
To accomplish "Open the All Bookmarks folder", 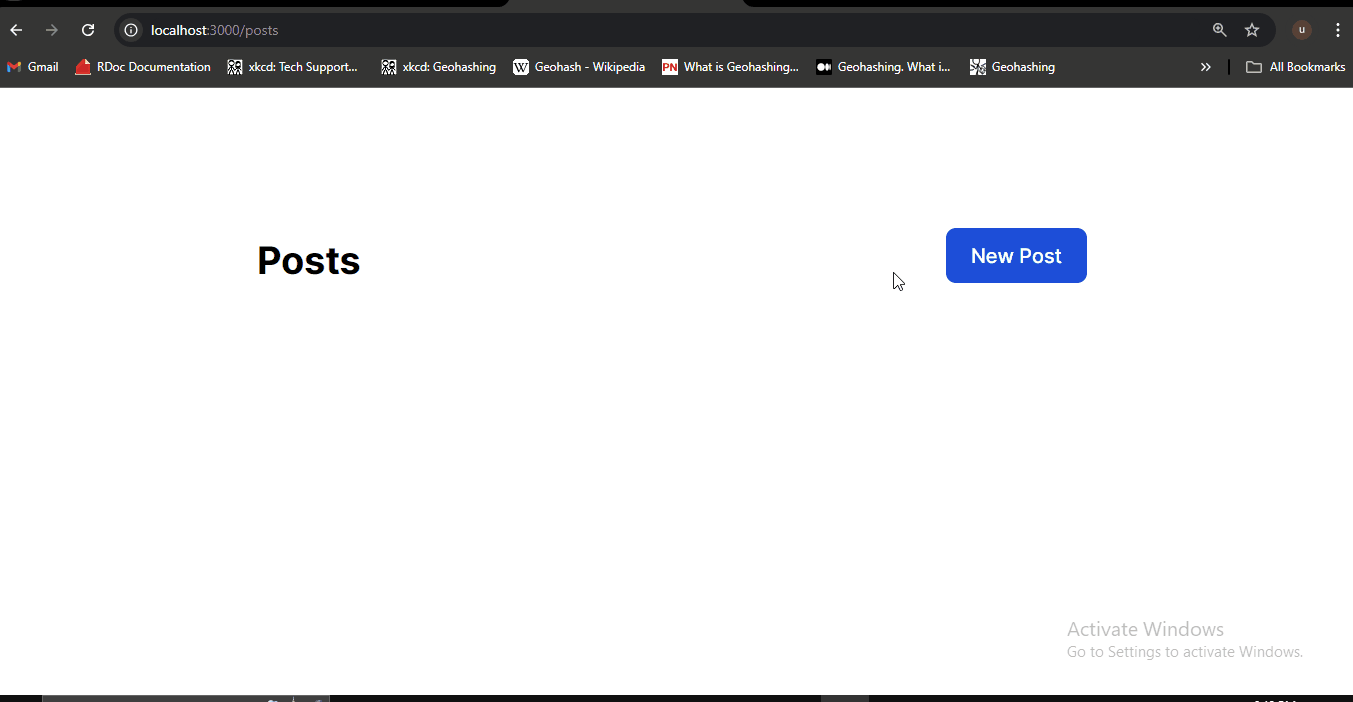I will pos(1295,67).
